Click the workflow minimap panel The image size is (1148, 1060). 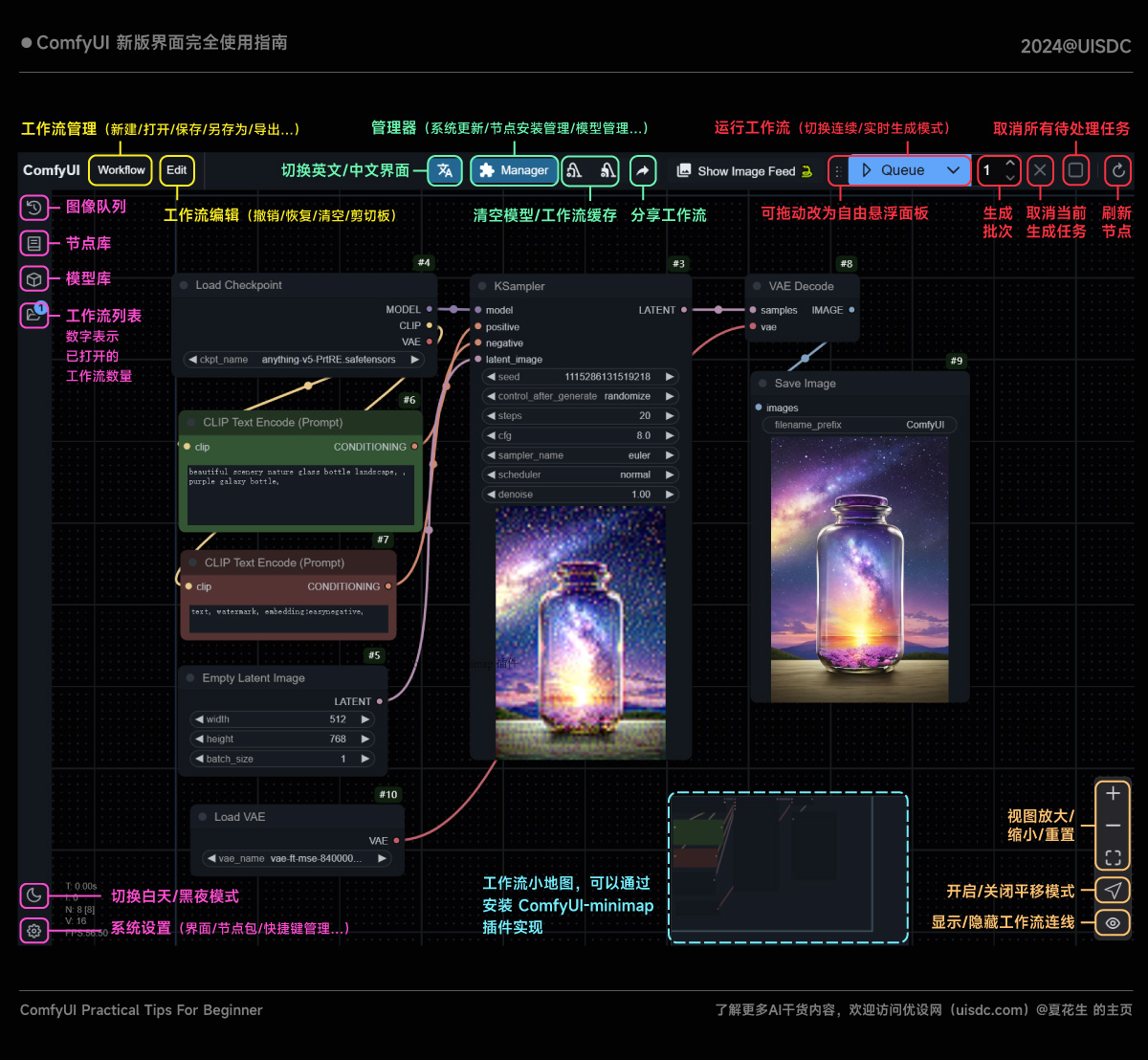pyautogui.click(x=787, y=868)
